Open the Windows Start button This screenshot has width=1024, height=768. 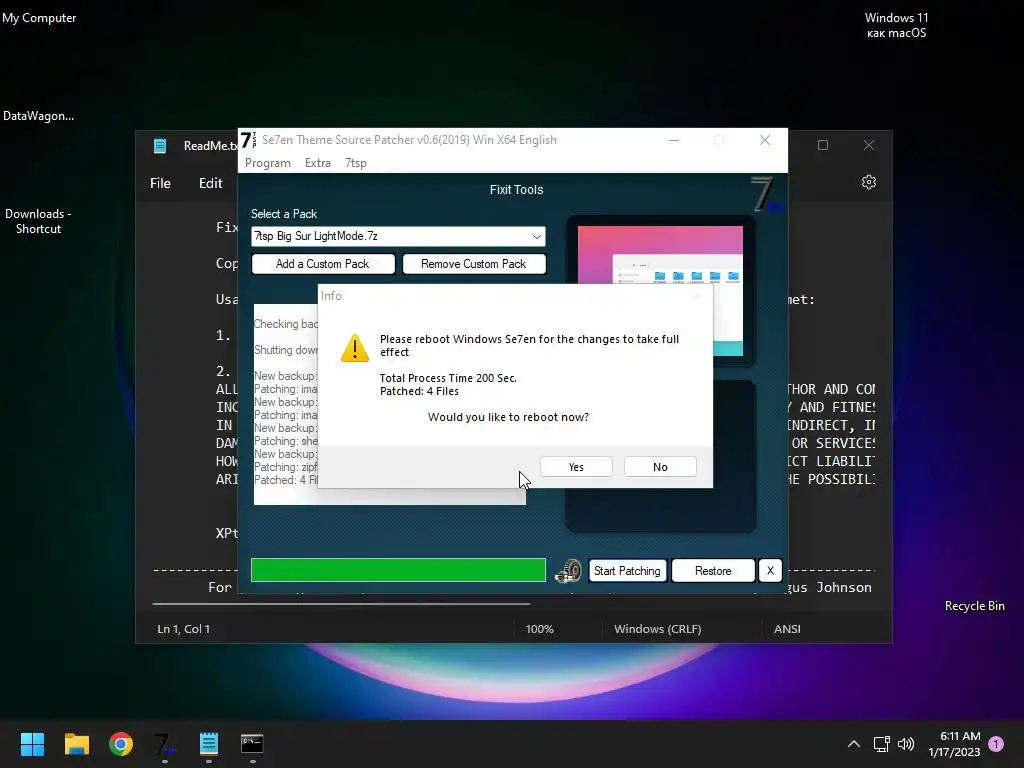click(x=32, y=744)
